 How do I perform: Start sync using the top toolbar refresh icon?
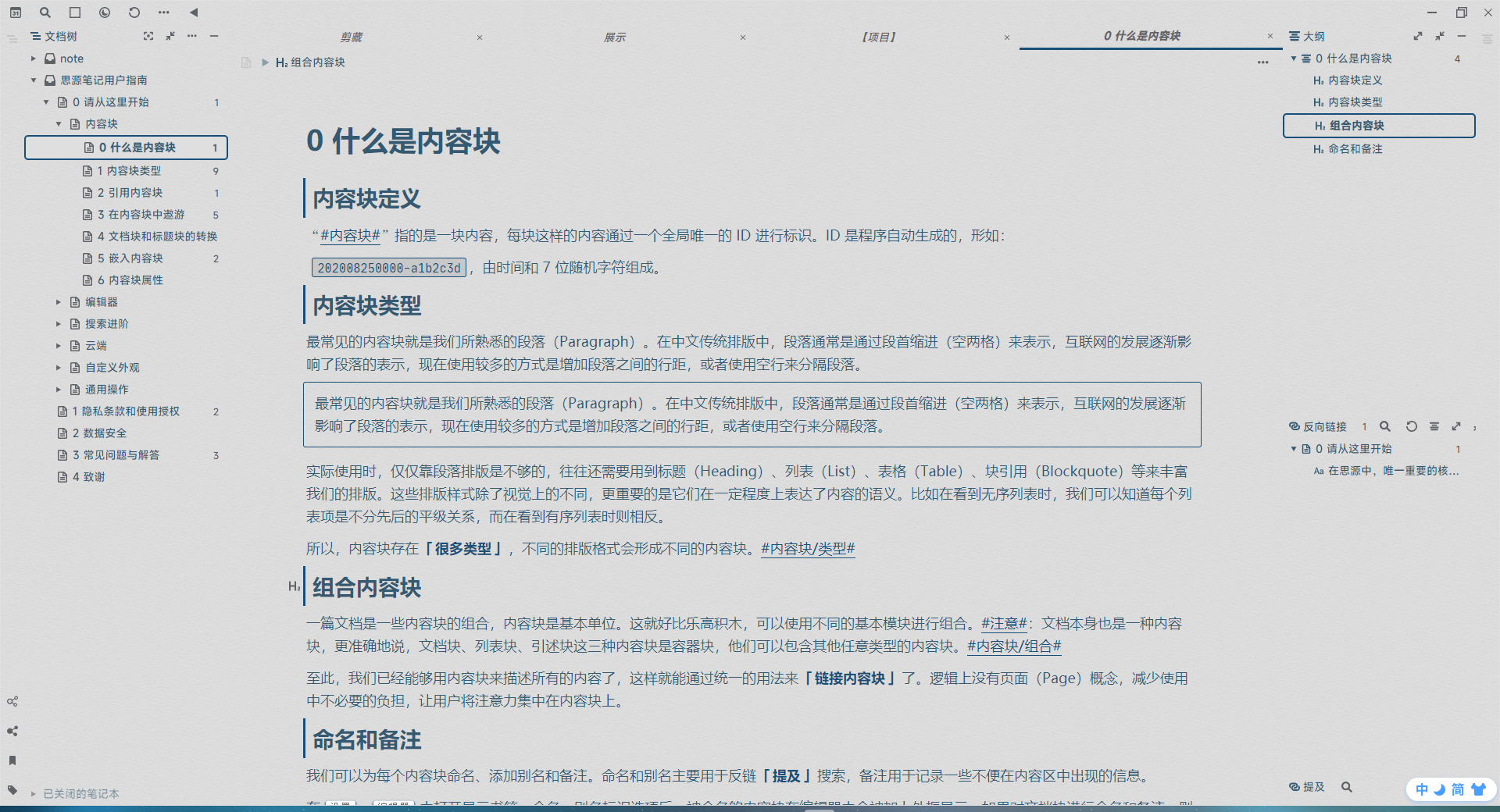coord(134,12)
